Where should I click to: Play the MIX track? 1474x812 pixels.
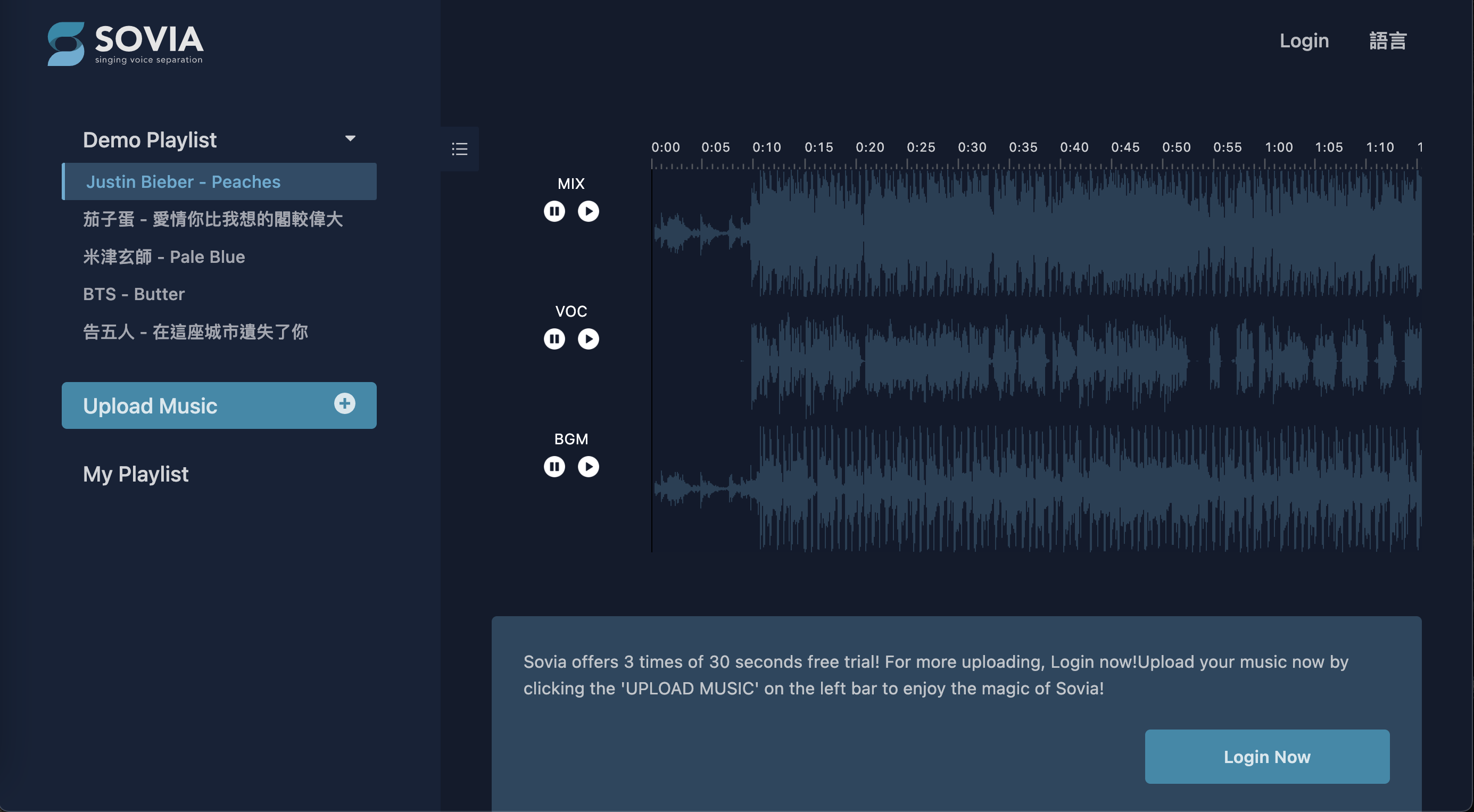[x=587, y=211]
